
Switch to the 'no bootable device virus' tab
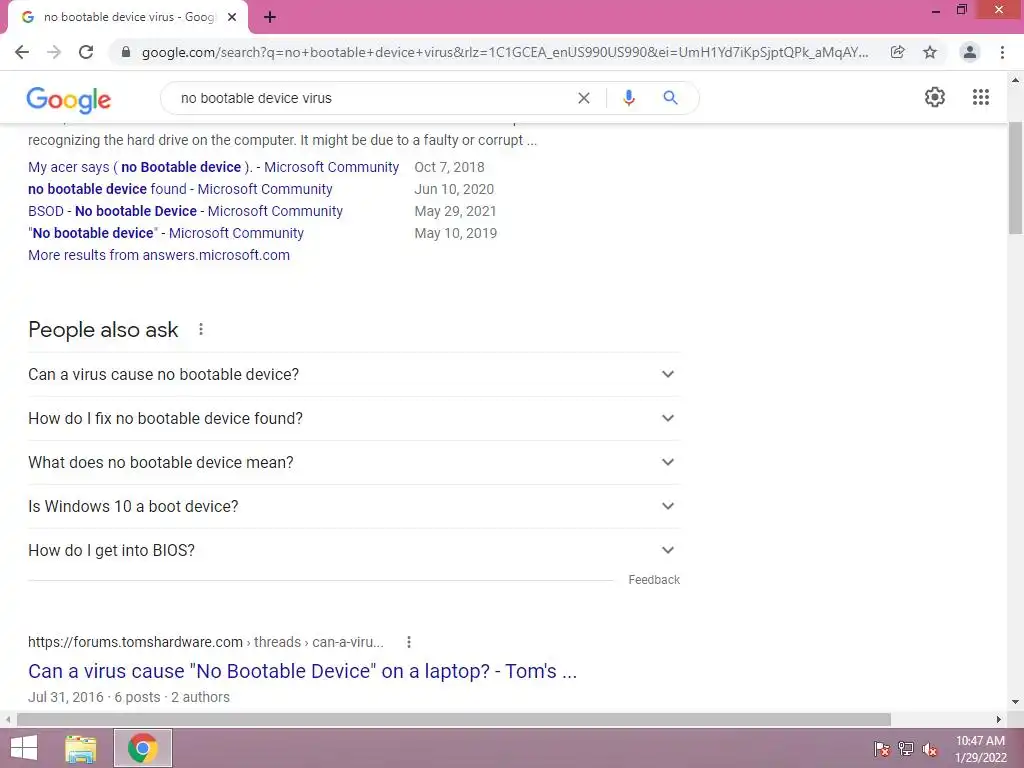[128, 18]
